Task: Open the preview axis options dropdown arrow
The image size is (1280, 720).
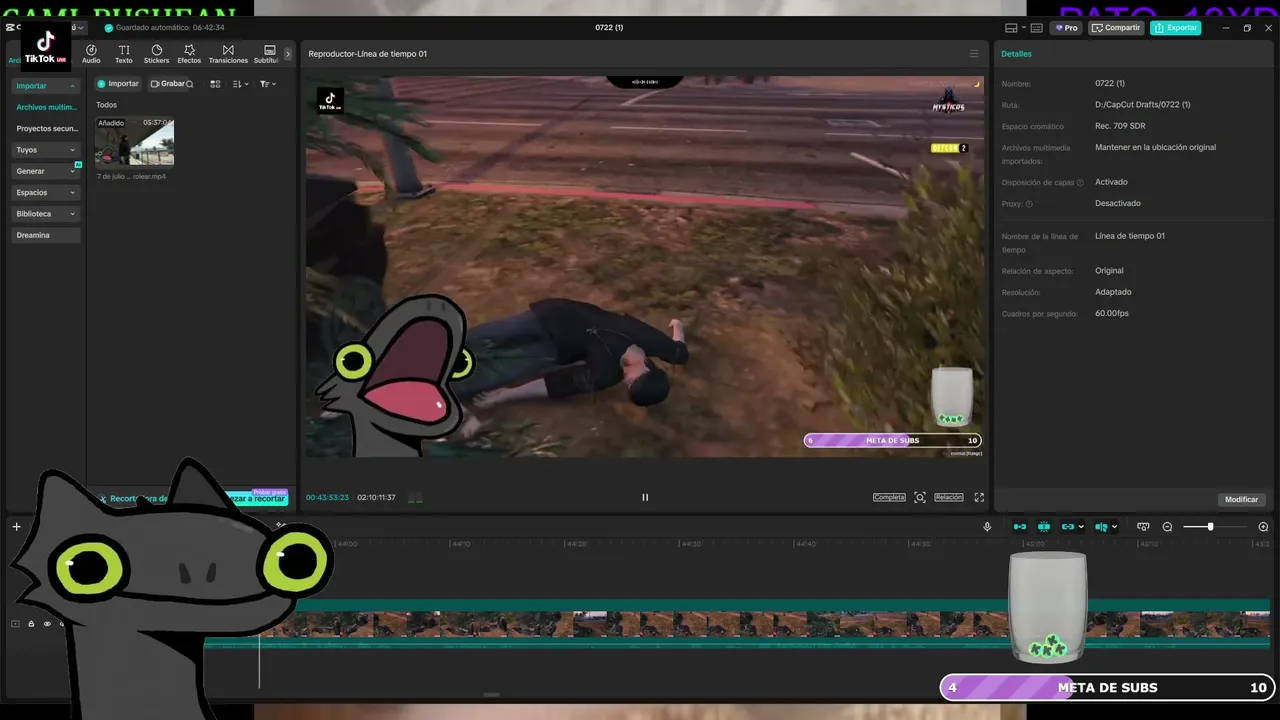Action: (x=1114, y=527)
